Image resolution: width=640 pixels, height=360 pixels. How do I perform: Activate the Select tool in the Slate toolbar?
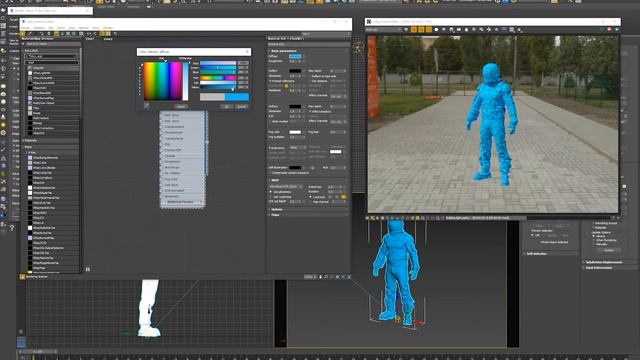pyautogui.click(x=23, y=33)
